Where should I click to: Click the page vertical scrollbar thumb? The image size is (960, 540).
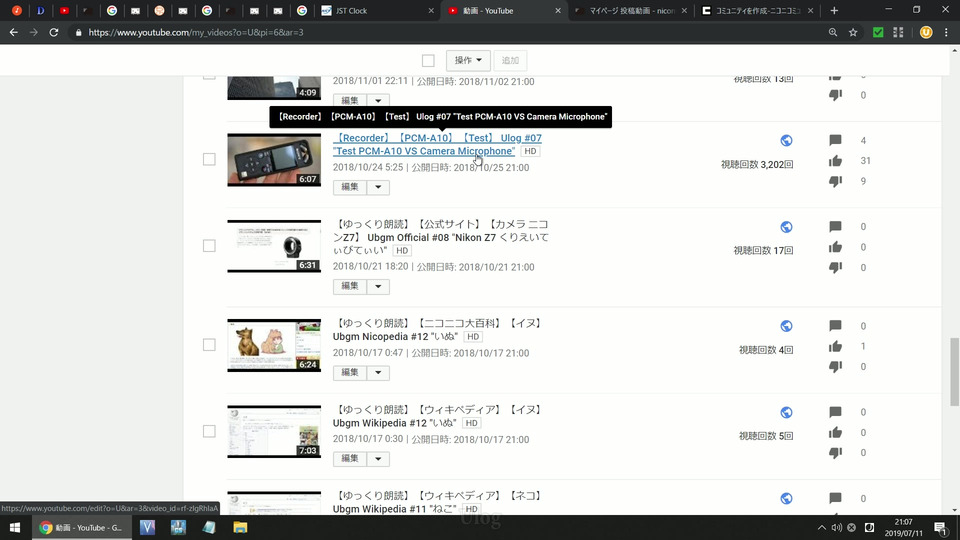coord(954,371)
